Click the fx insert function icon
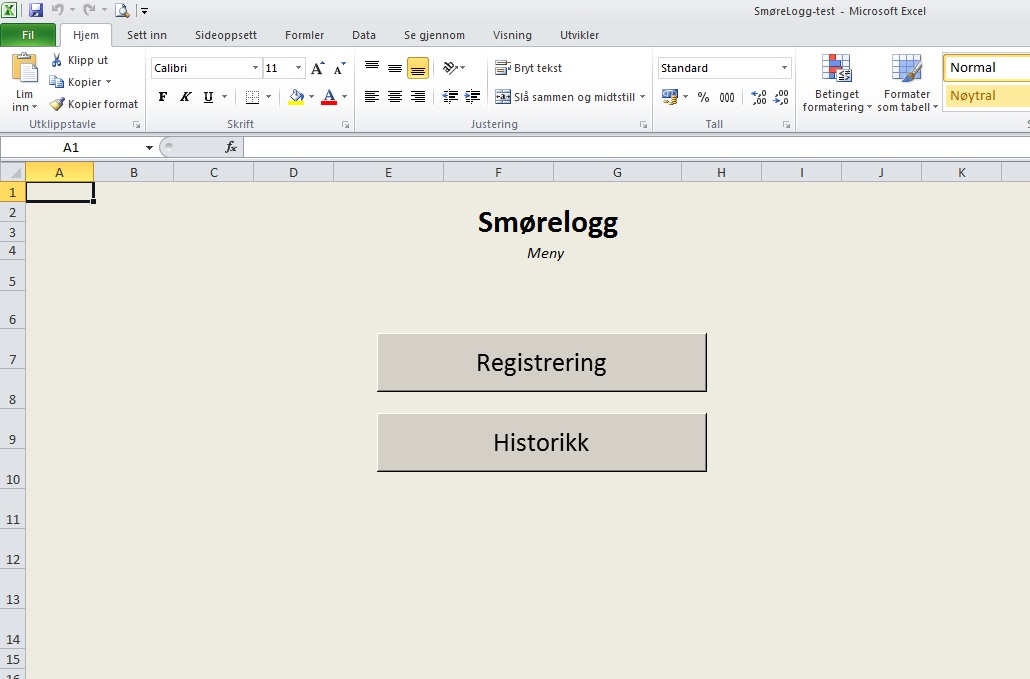This screenshot has height=679, width=1030. (231, 147)
